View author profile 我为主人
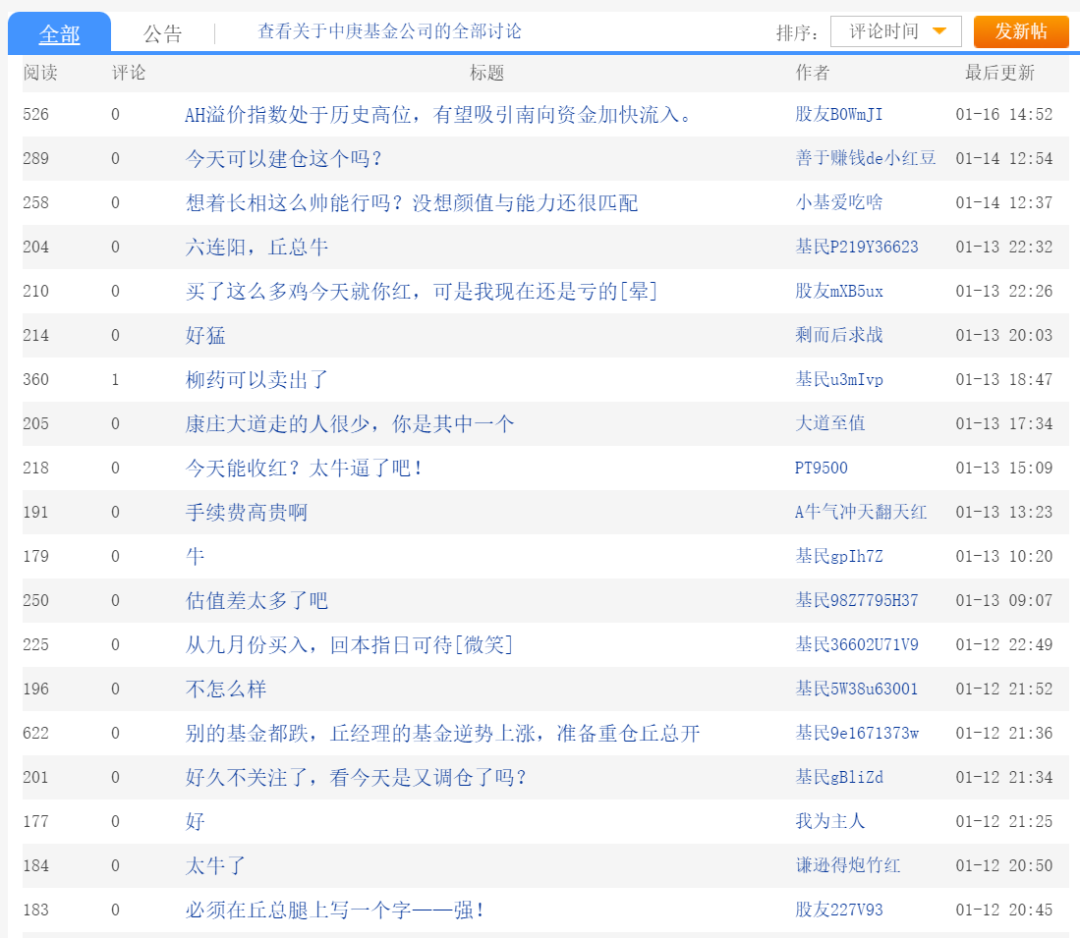 click(830, 821)
